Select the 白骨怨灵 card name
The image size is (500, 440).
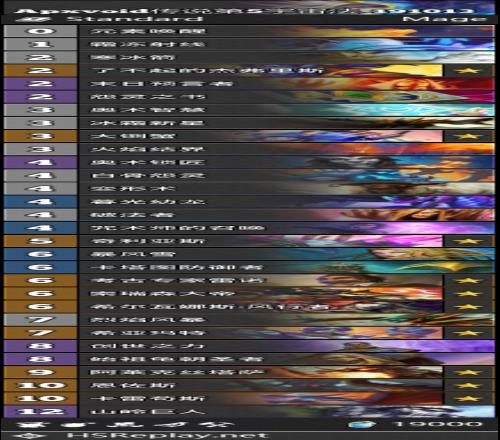coord(148,175)
